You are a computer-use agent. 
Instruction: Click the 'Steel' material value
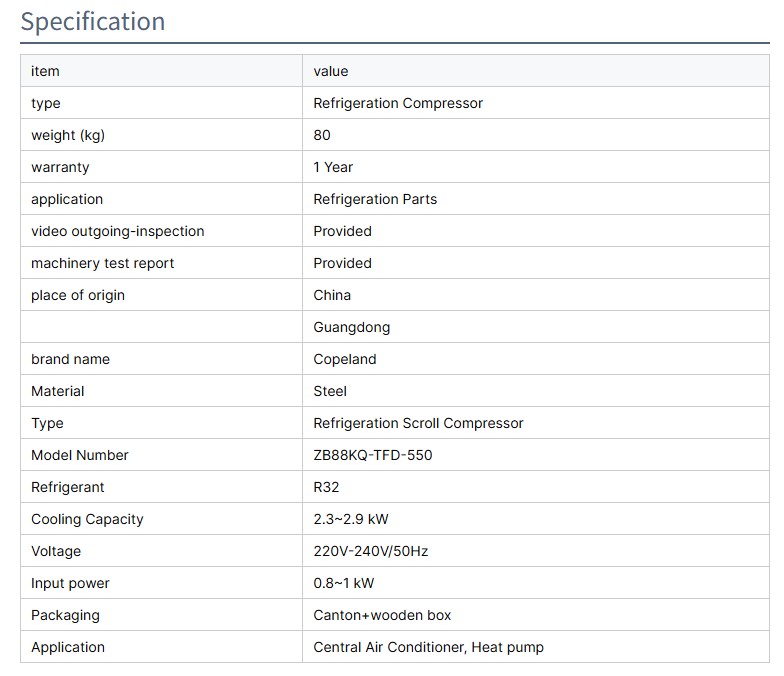click(330, 391)
